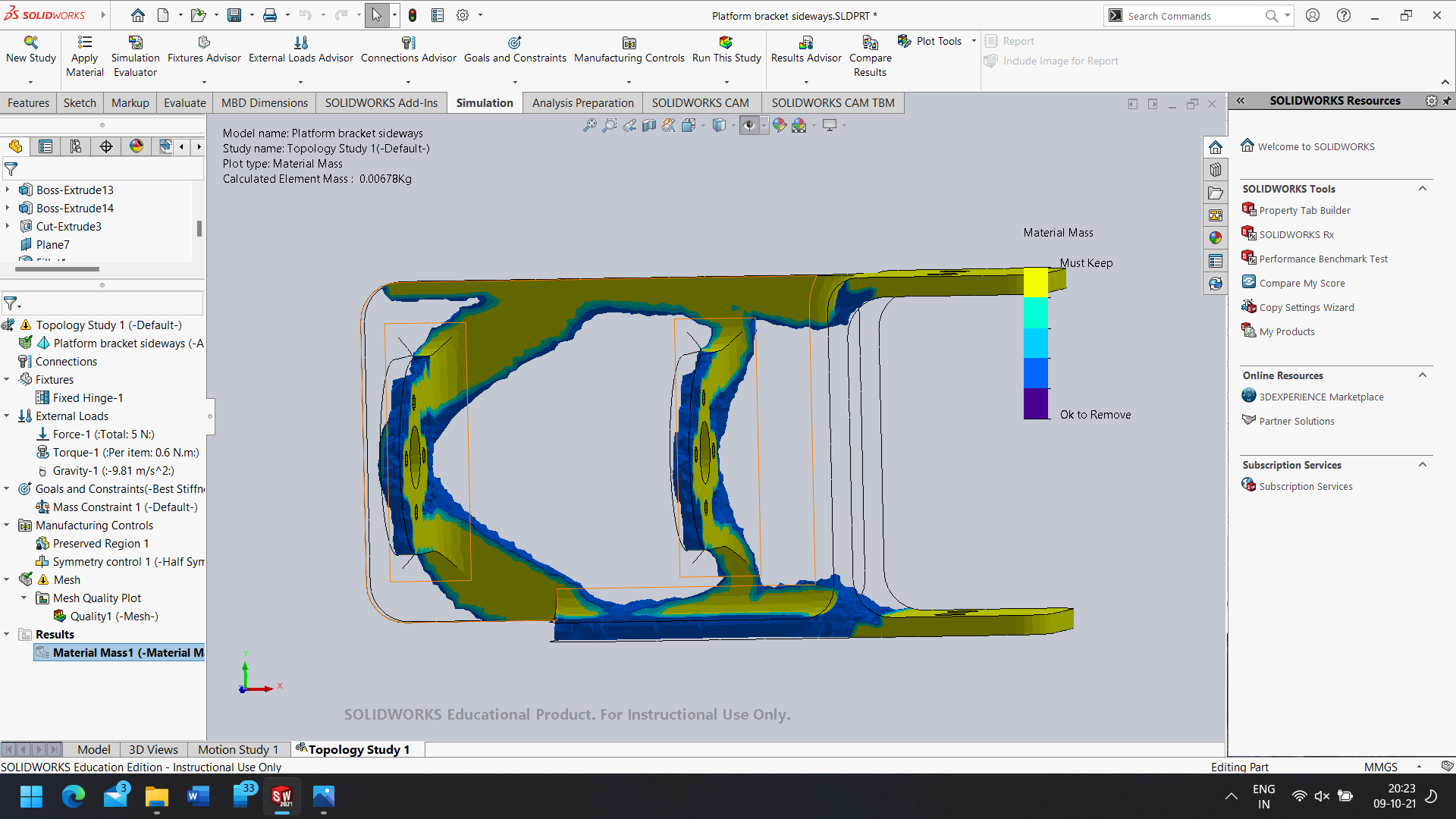Collapse the Mesh Quality Plot node
Viewport: 1456px width, 819px height.
click(24, 598)
